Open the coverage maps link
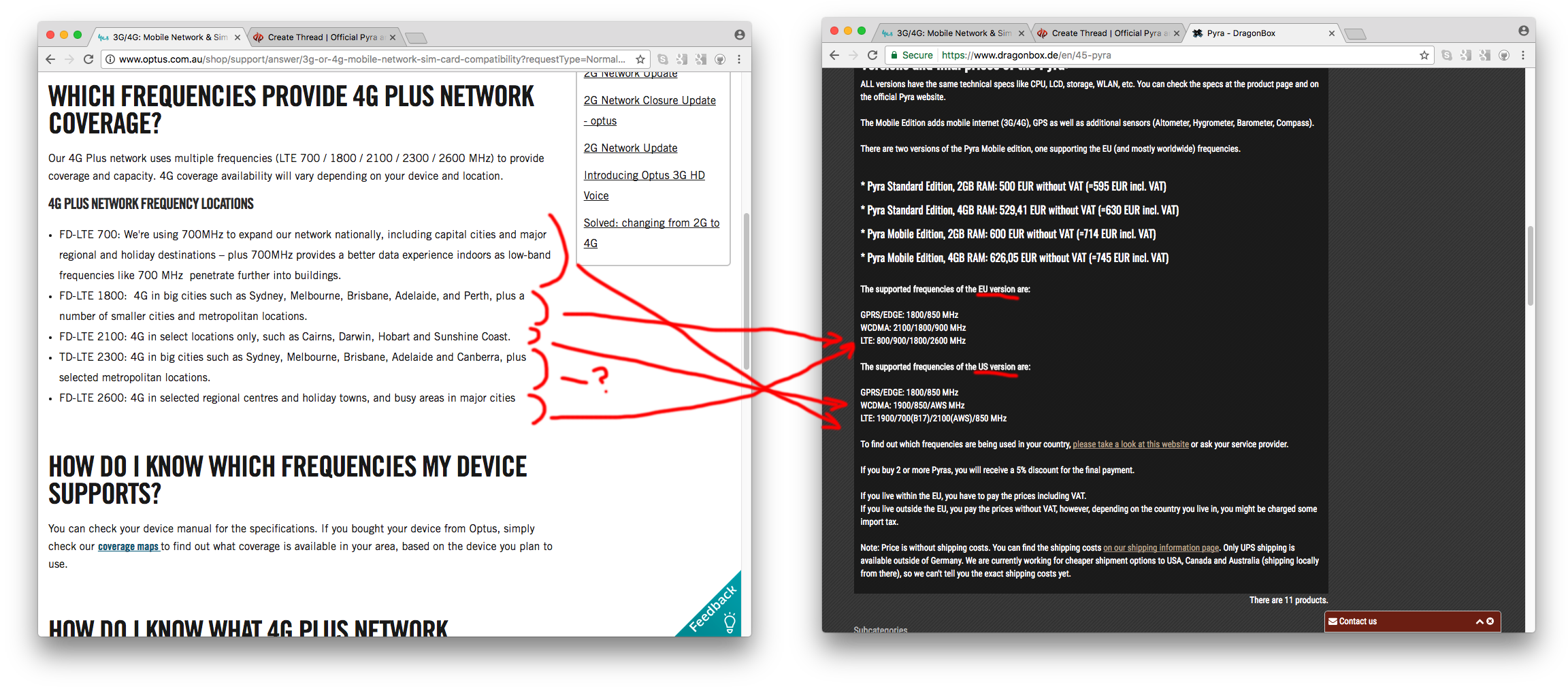 coord(128,547)
